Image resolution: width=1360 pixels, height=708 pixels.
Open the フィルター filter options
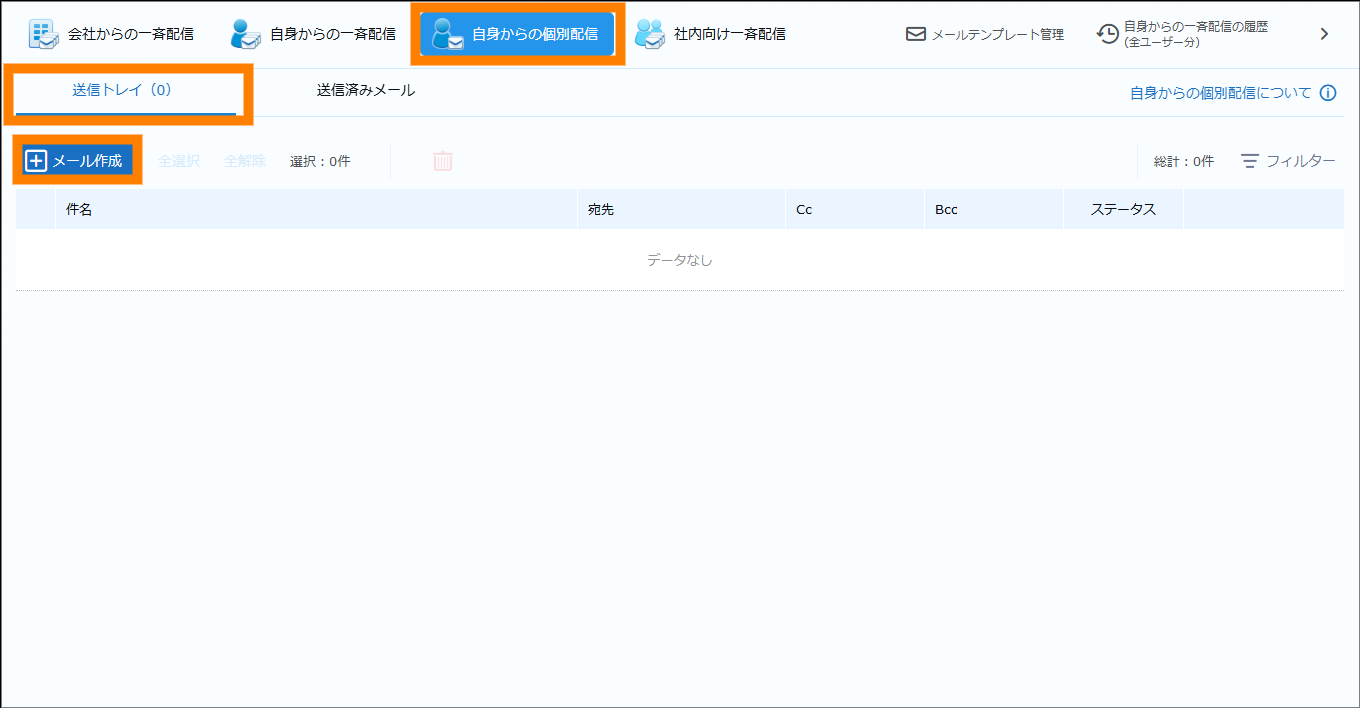coord(1288,161)
